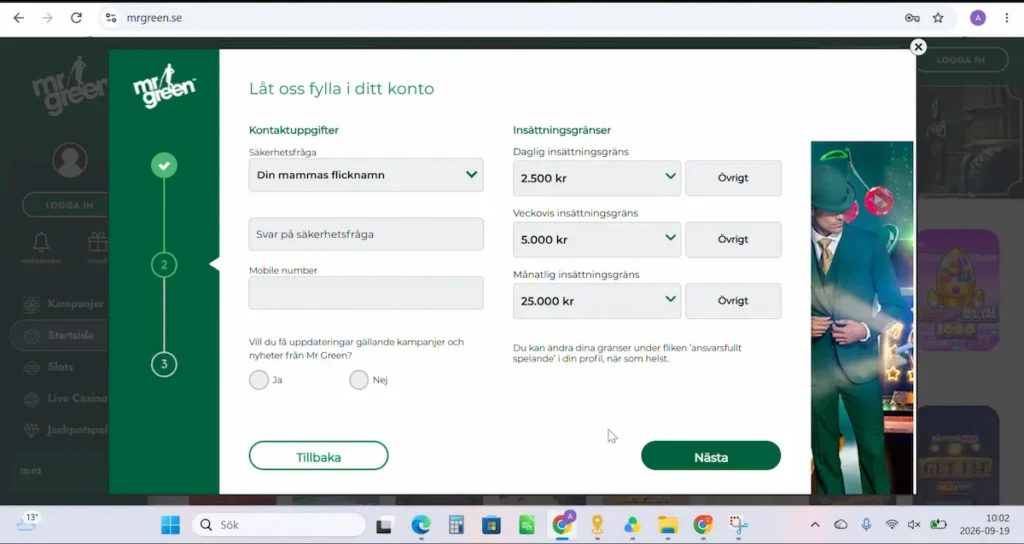Screen dimensions: 1024x544
Task: Open Startsida in the background sidebar
Action: click(x=60, y=335)
